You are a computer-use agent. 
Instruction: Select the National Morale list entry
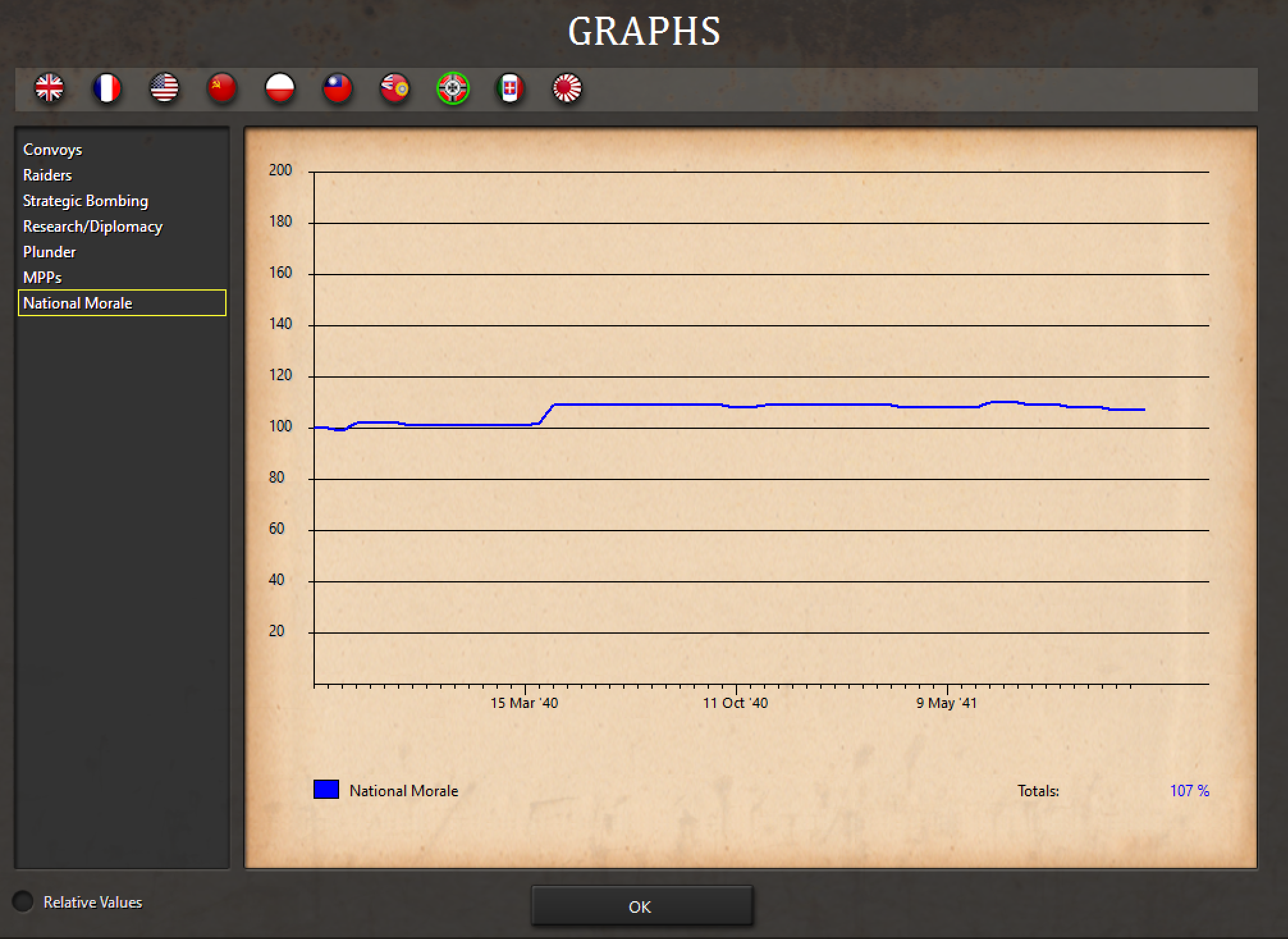(x=77, y=303)
